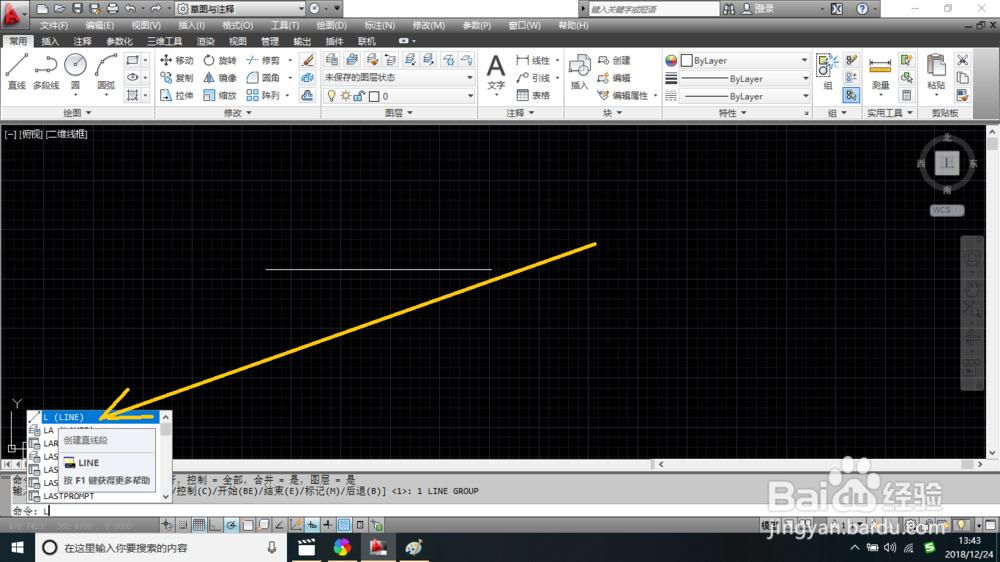Switch to the 插入 ribbon tab

tap(50, 41)
